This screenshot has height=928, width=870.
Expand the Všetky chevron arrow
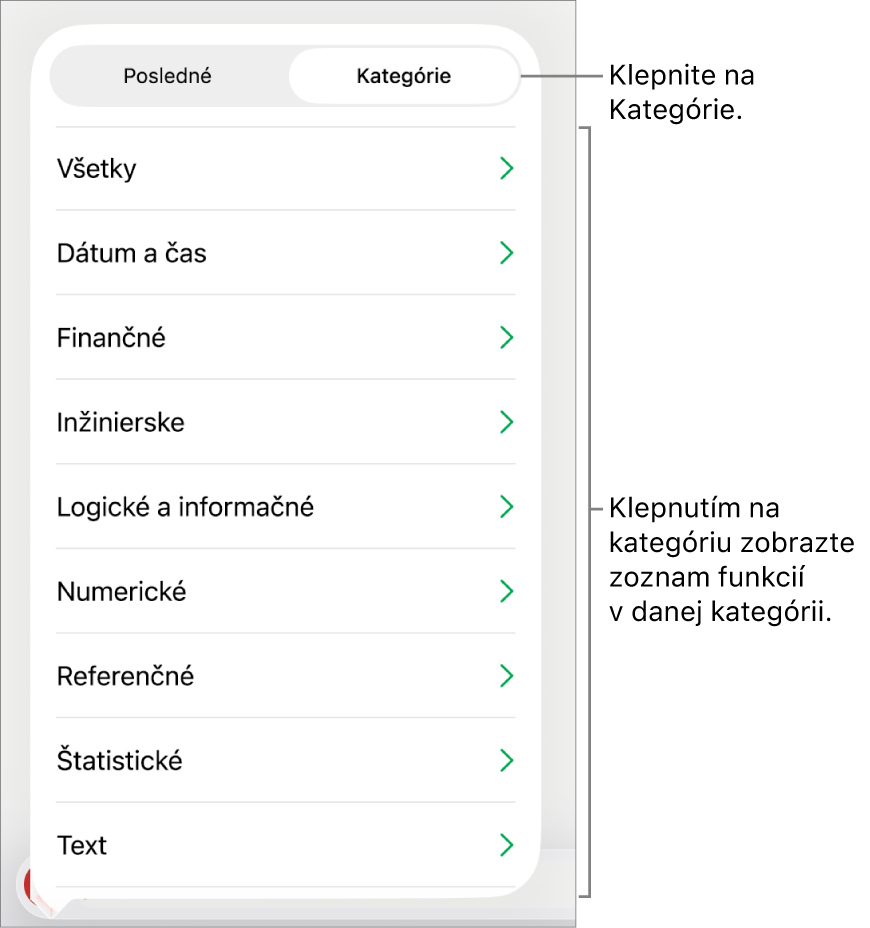506,168
